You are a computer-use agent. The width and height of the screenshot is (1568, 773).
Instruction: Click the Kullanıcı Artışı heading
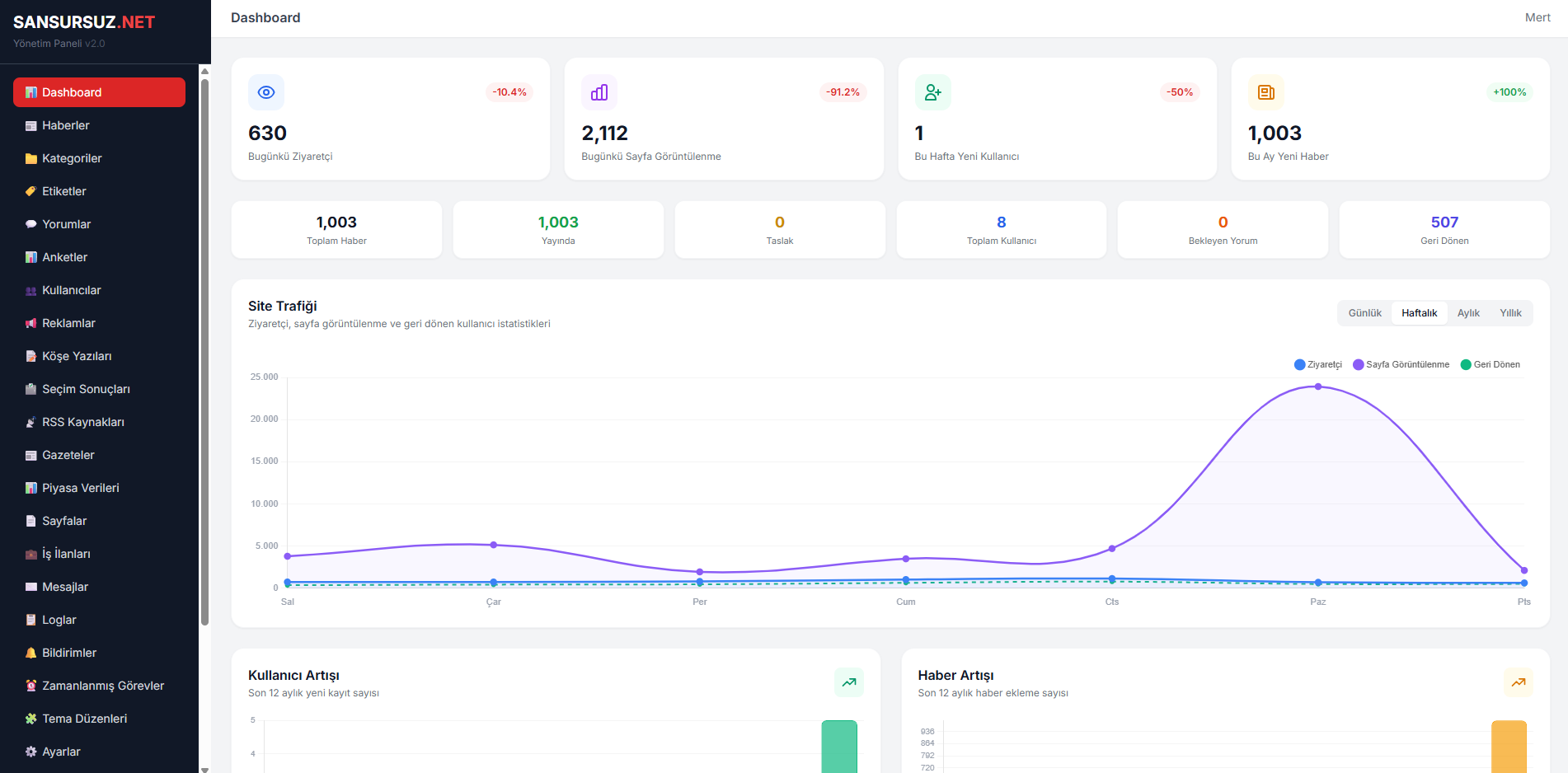(293, 676)
